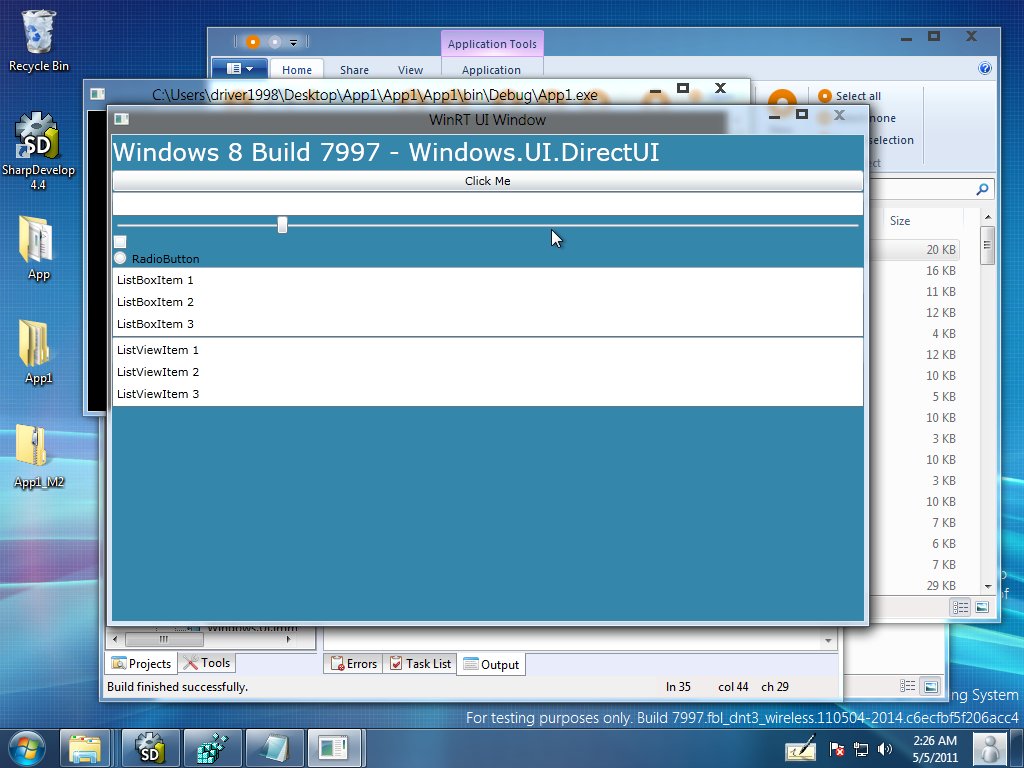Viewport: 1024px width, 768px height.
Task: Click the user tile on the taskbar
Action: pos(989,749)
